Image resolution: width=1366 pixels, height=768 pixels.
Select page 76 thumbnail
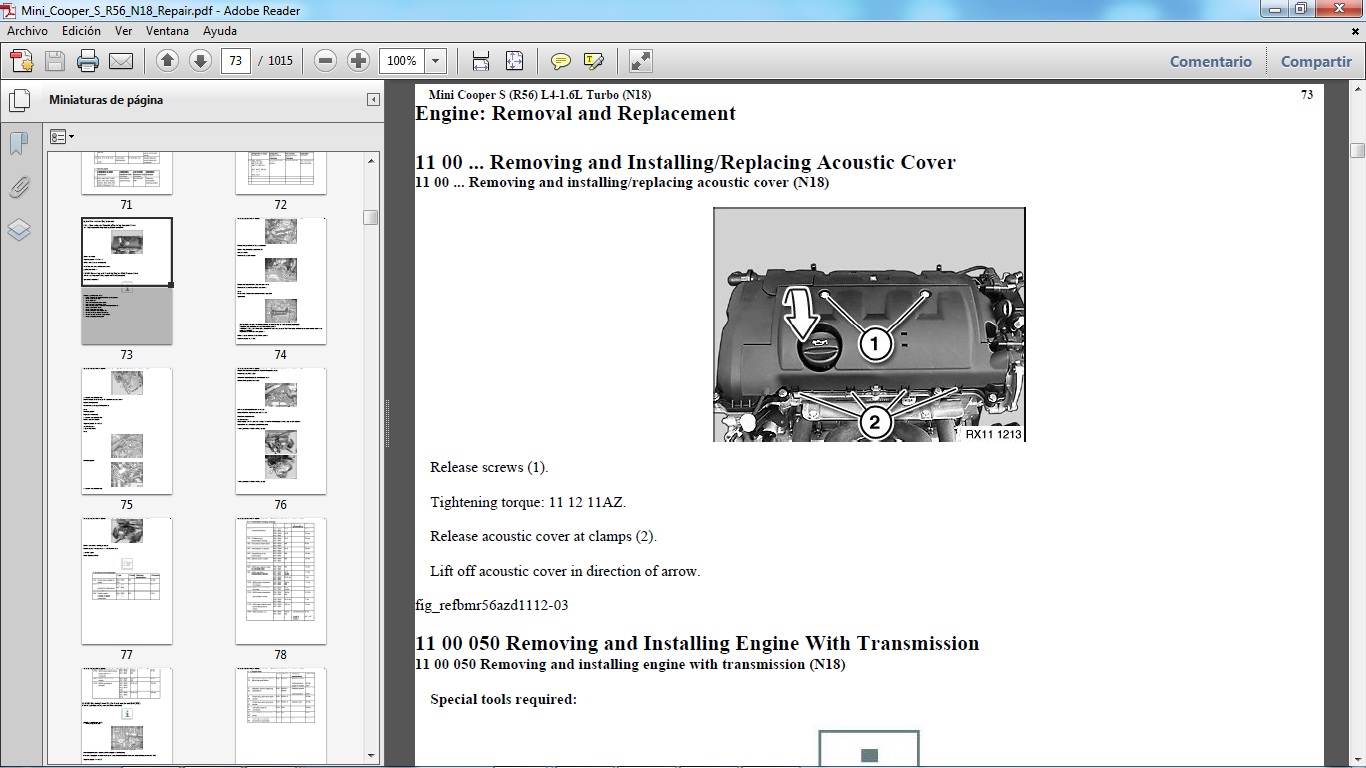[x=281, y=431]
